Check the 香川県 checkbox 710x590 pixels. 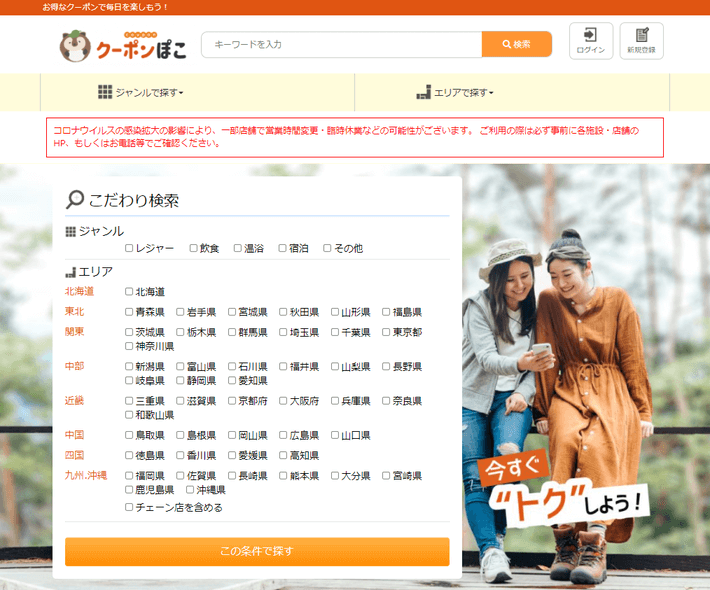180,455
